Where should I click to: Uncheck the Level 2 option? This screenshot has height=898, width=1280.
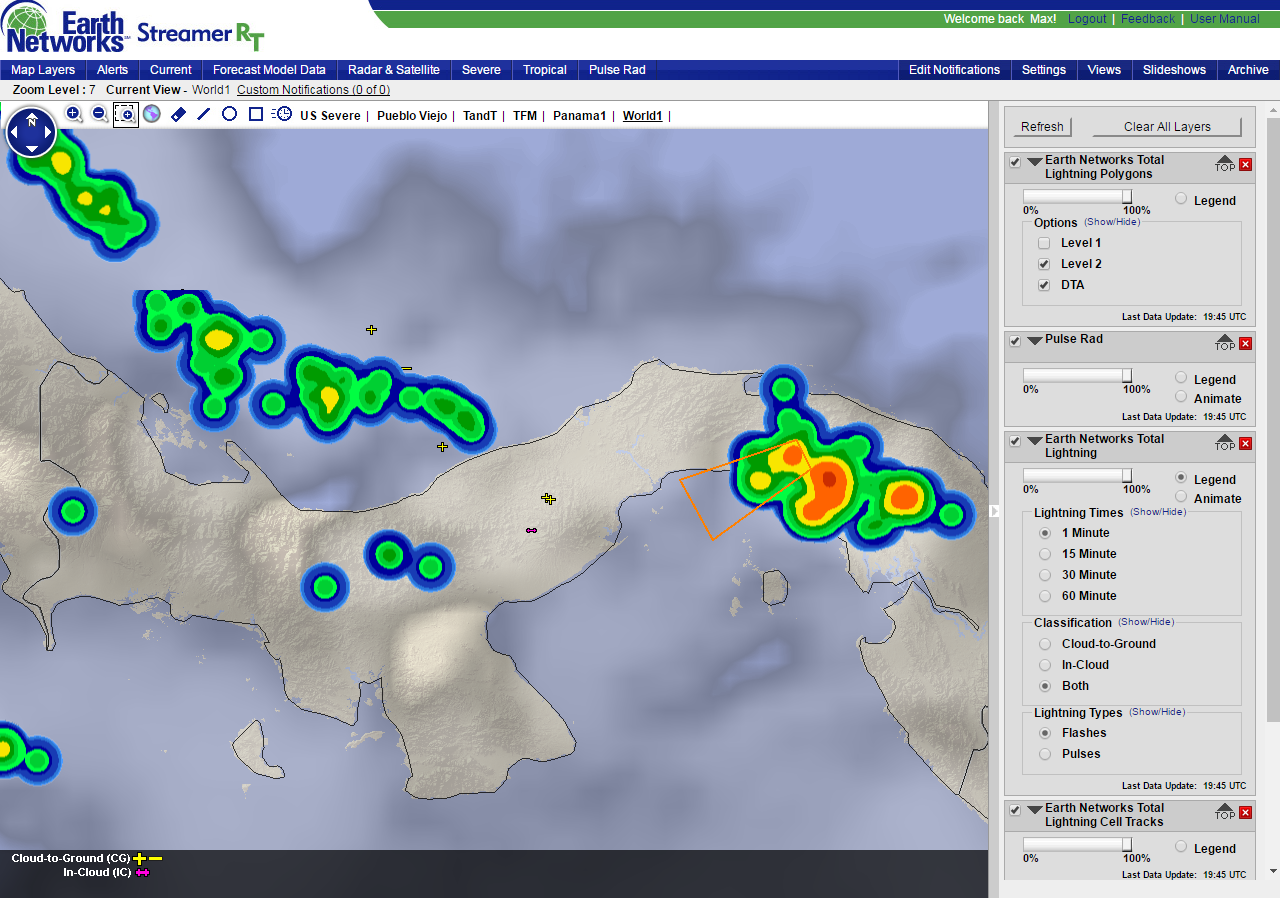click(x=1044, y=264)
